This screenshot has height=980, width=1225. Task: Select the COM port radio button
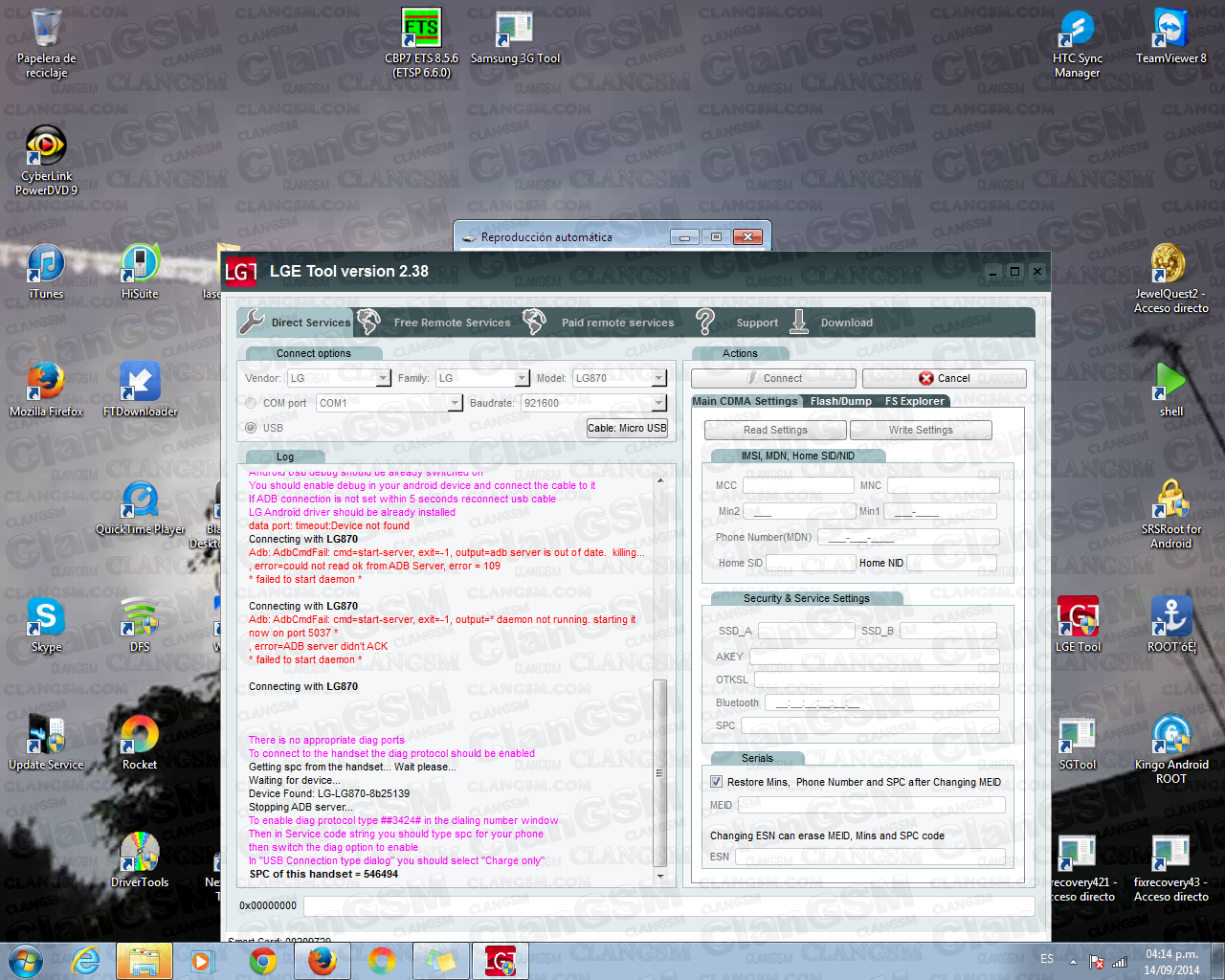pos(251,403)
